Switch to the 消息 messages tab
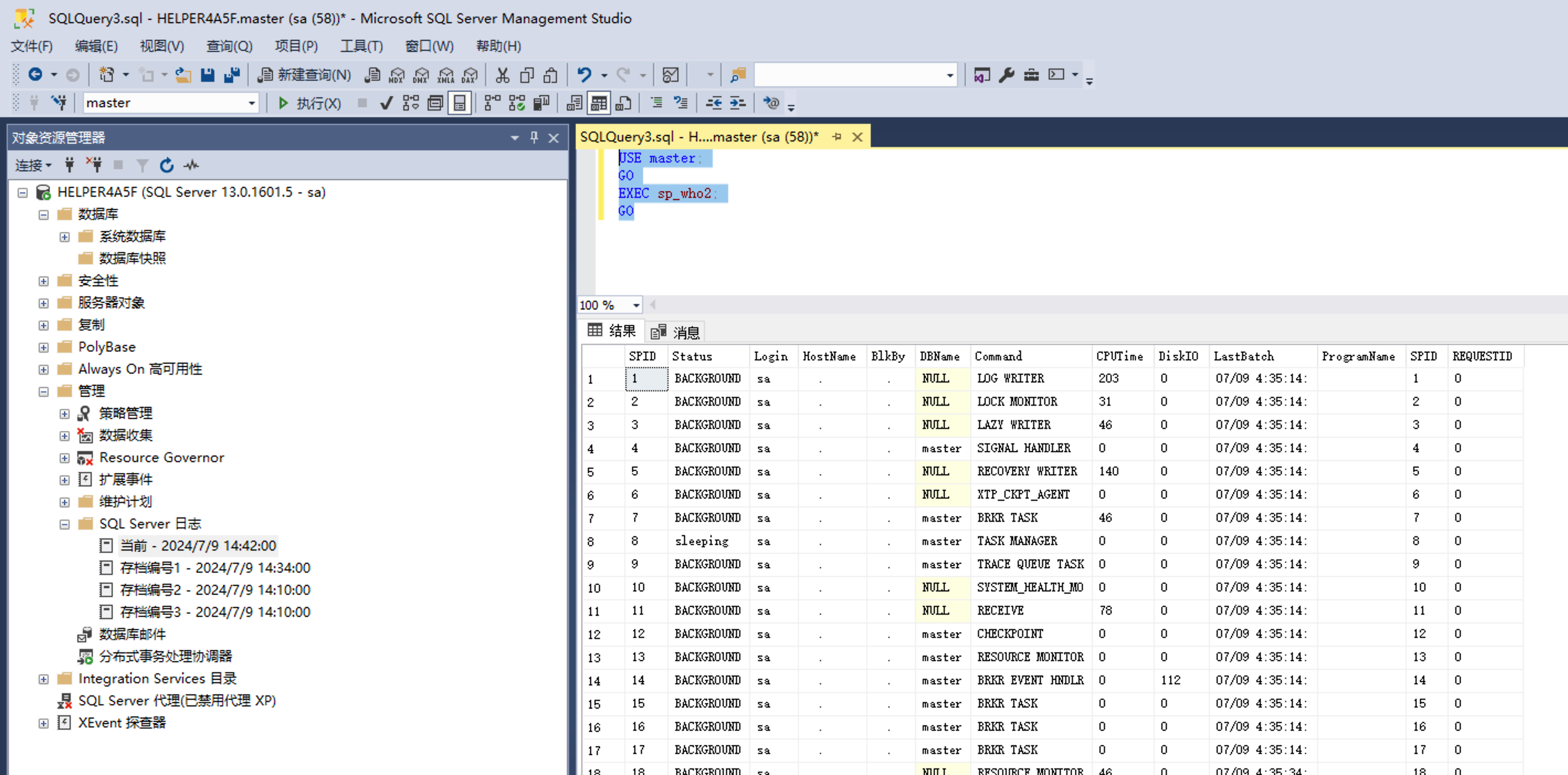Image resolution: width=1568 pixels, height=775 pixels. click(676, 332)
